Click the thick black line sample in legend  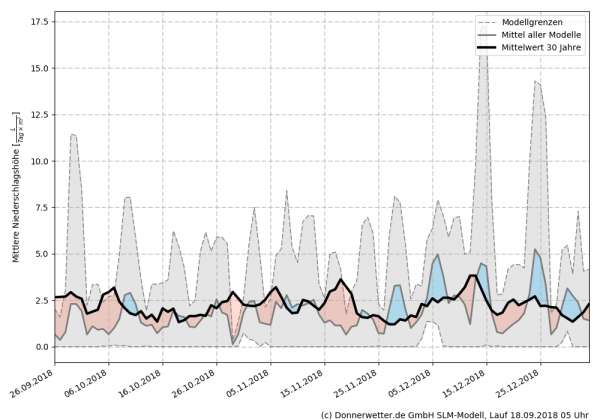click(x=489, y=47)
